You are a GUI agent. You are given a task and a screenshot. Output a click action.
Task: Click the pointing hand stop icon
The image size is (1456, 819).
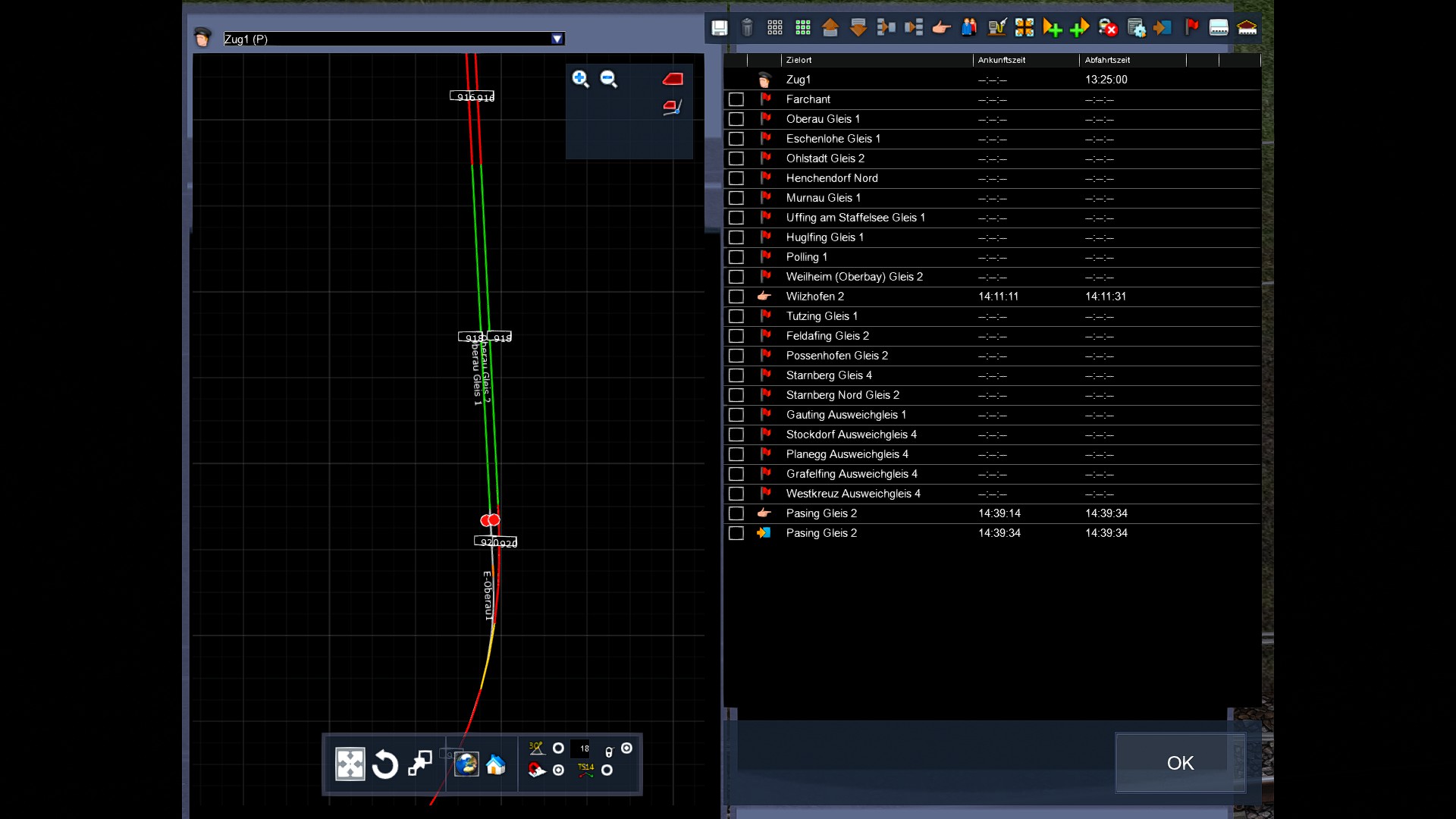tap(941, 28)
